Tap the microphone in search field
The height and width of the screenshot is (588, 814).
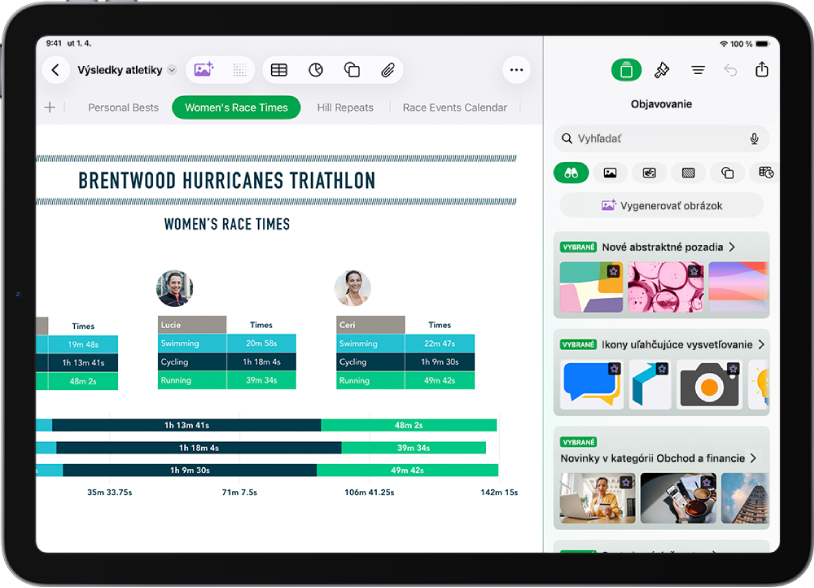click(x=754, y=139)
